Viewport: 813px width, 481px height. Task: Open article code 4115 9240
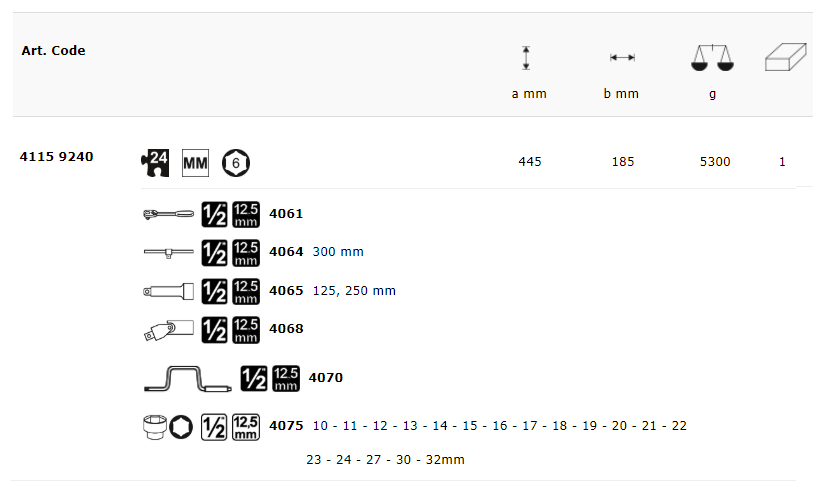coord(57,157)
